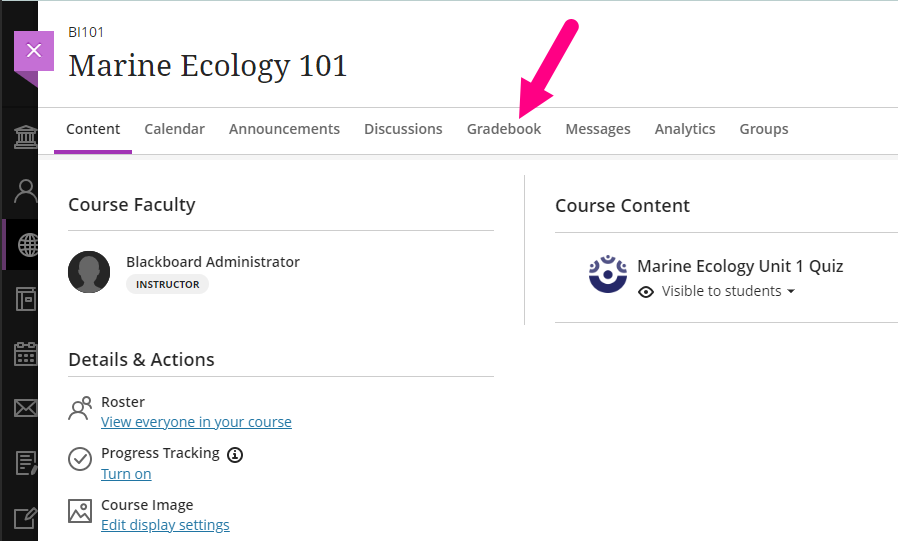The image size is (898, 541).
Task: Open the Calendar icon in the left sidebar
Action: [25, 354]
